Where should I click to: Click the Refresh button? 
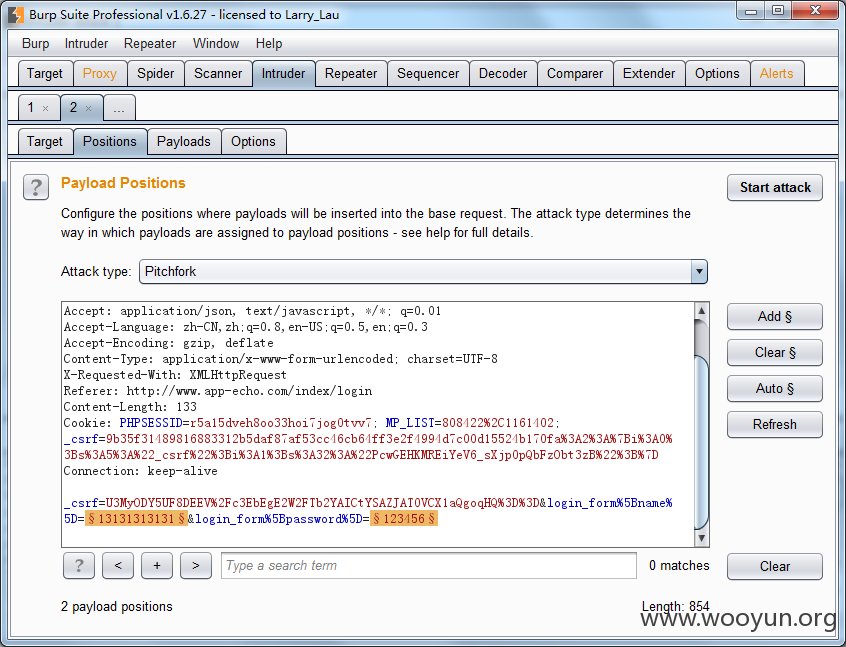[x=775, y=424]
